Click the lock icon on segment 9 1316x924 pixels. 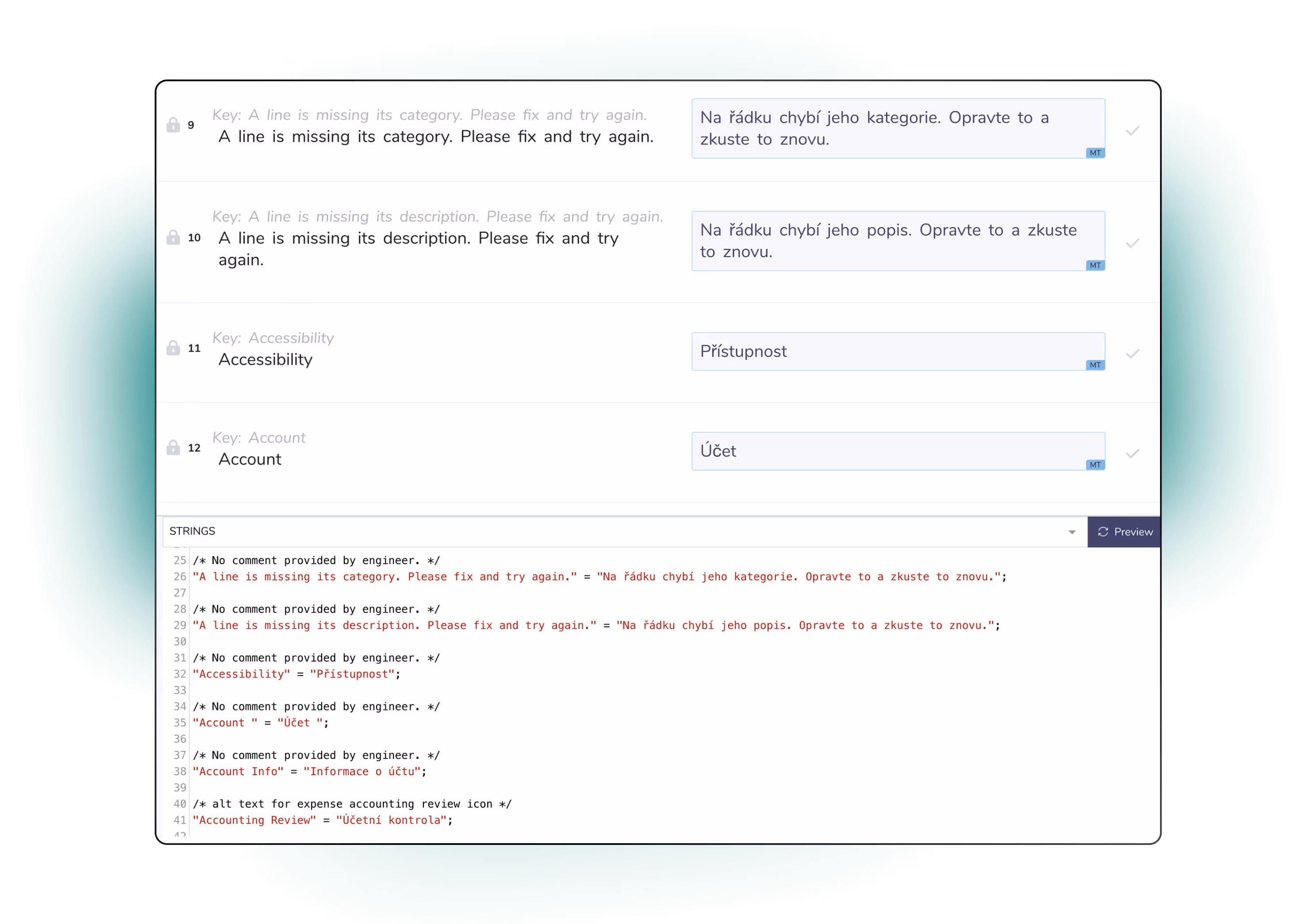(173, 124)
